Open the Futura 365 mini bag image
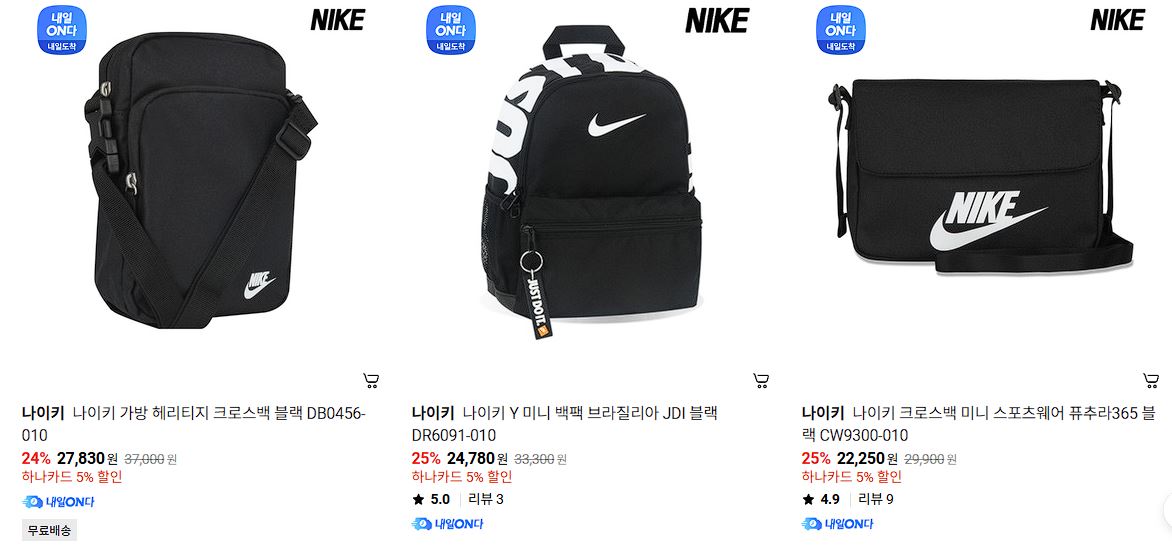The height and width of the screenshot is (546, 1172). (x=981, y=175)
